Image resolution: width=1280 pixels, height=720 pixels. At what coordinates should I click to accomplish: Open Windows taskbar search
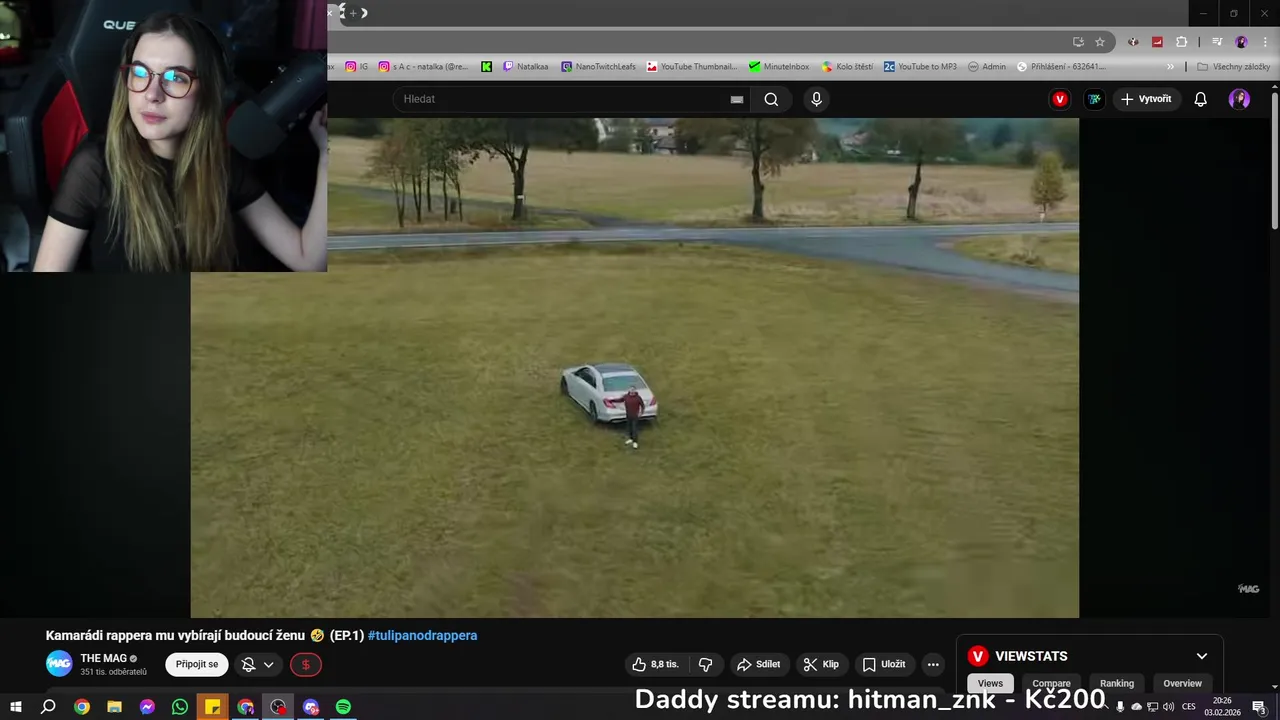[48, 707]
